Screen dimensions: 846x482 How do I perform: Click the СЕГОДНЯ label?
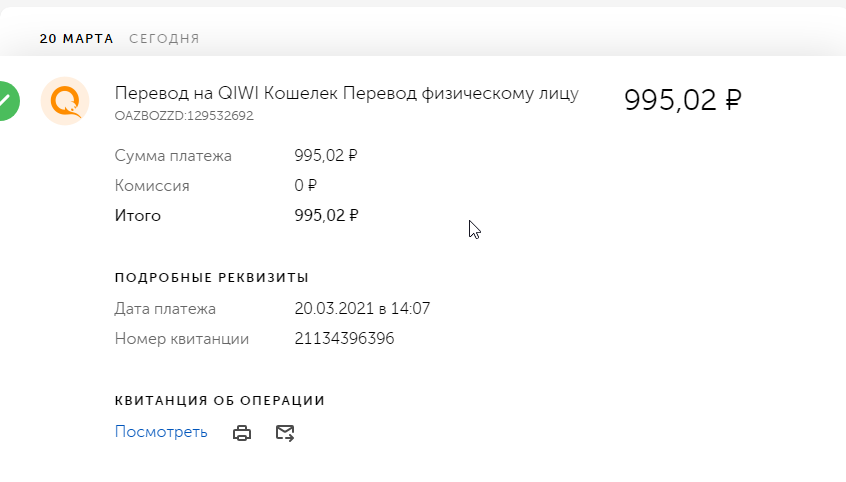coord(164,39)
